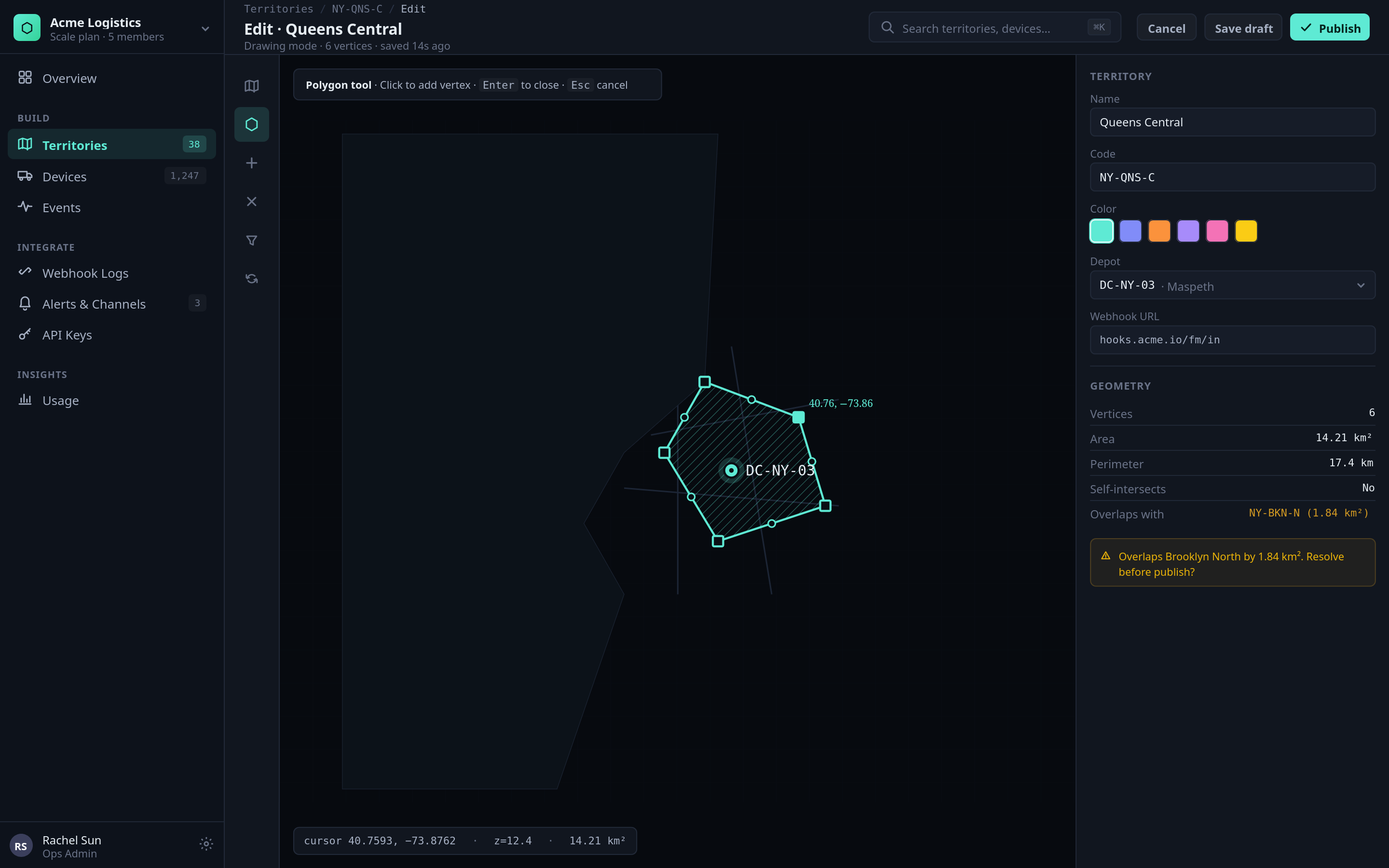
Task: Select the blue-indigo color swatch
Action: pos(1130,231)
